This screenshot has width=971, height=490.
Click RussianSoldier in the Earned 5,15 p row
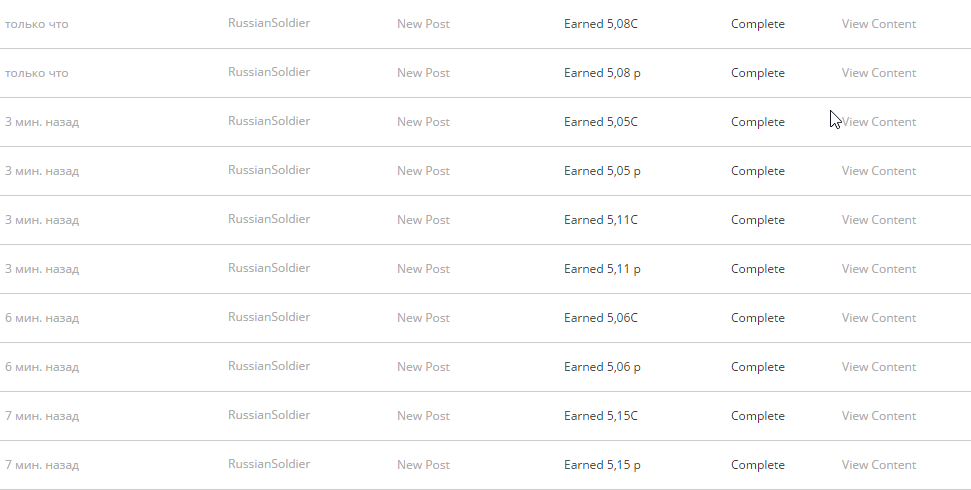[269, 464]
